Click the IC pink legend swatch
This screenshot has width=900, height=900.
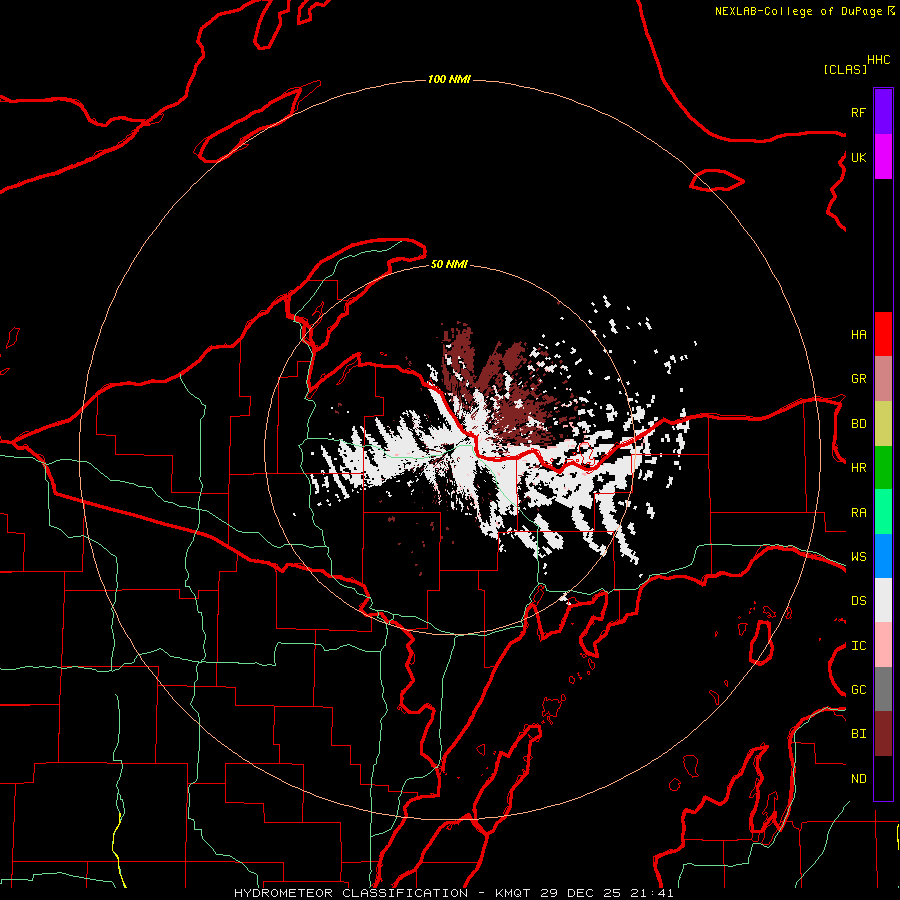[883, 645]
